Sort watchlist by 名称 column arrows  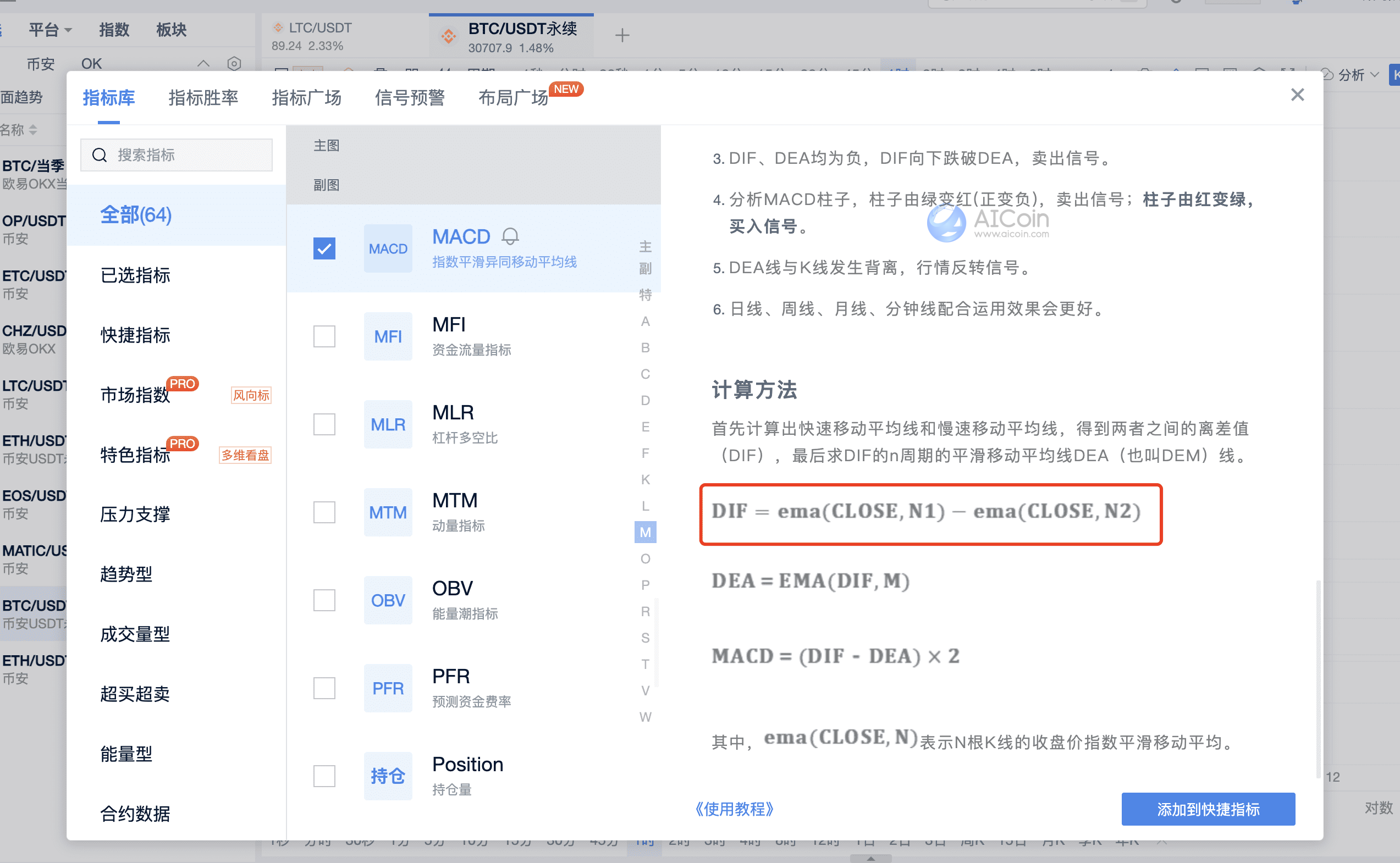(33, 130)
